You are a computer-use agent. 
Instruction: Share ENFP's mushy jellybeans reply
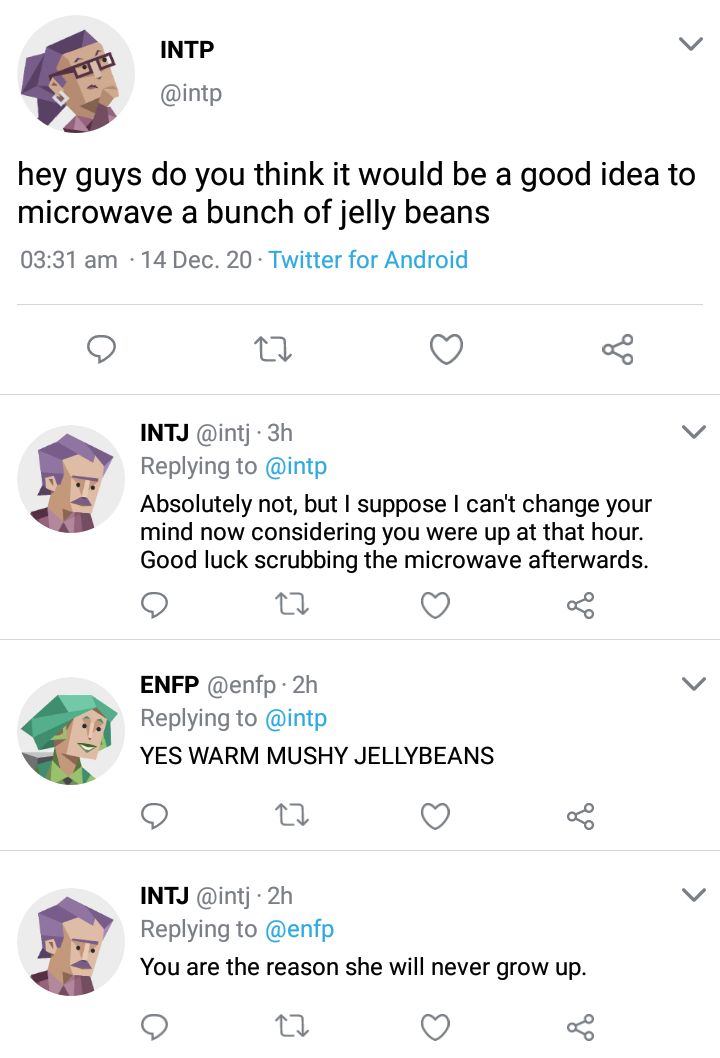[580, 817]
